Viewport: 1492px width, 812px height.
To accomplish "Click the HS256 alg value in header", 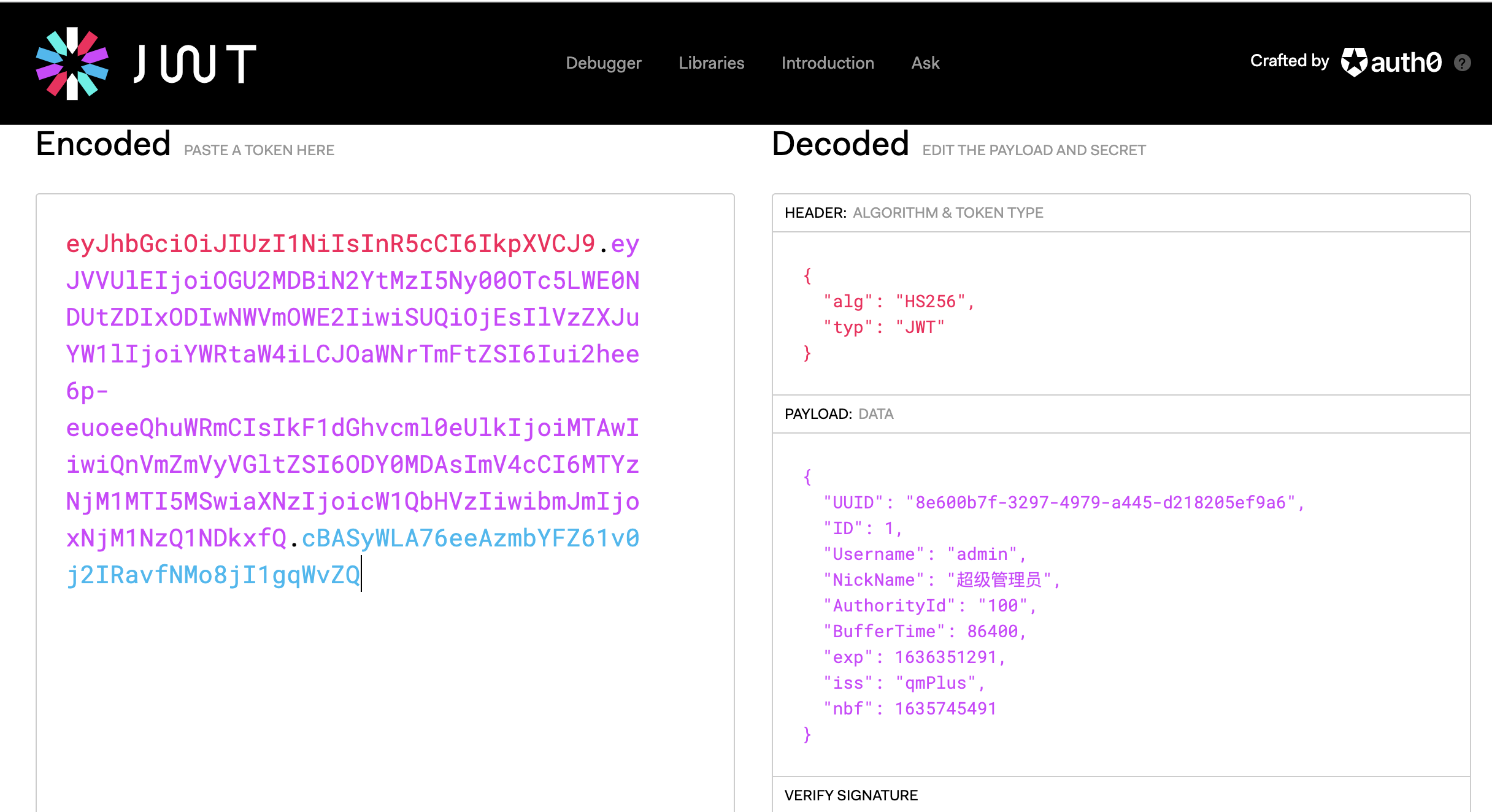I will coord(930,301).
